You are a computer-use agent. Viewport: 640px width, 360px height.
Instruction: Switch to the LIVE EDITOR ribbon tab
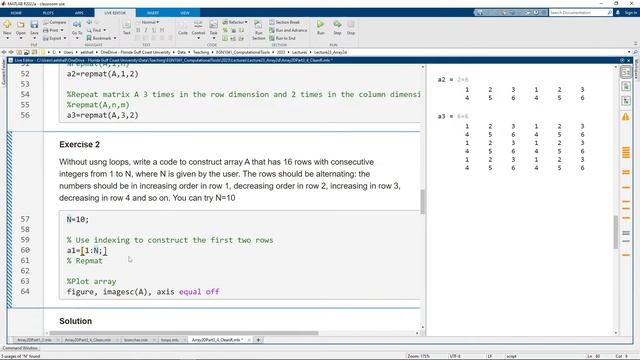tap(115, 13)
